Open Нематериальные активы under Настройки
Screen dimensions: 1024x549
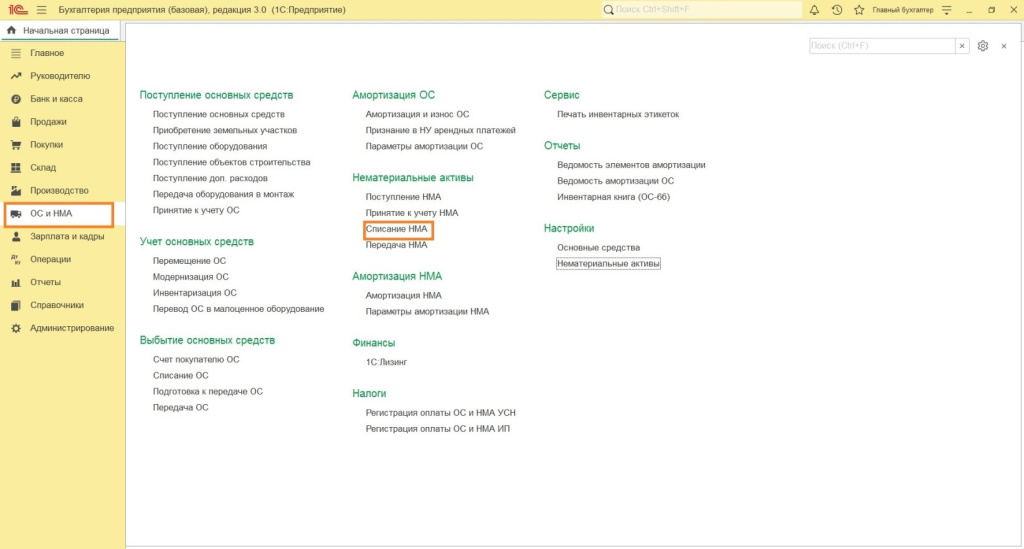[608, 264]
